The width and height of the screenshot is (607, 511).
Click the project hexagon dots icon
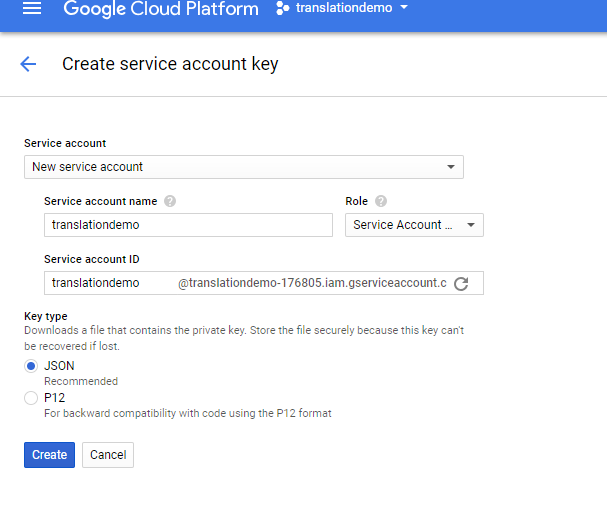coord(282,9)
